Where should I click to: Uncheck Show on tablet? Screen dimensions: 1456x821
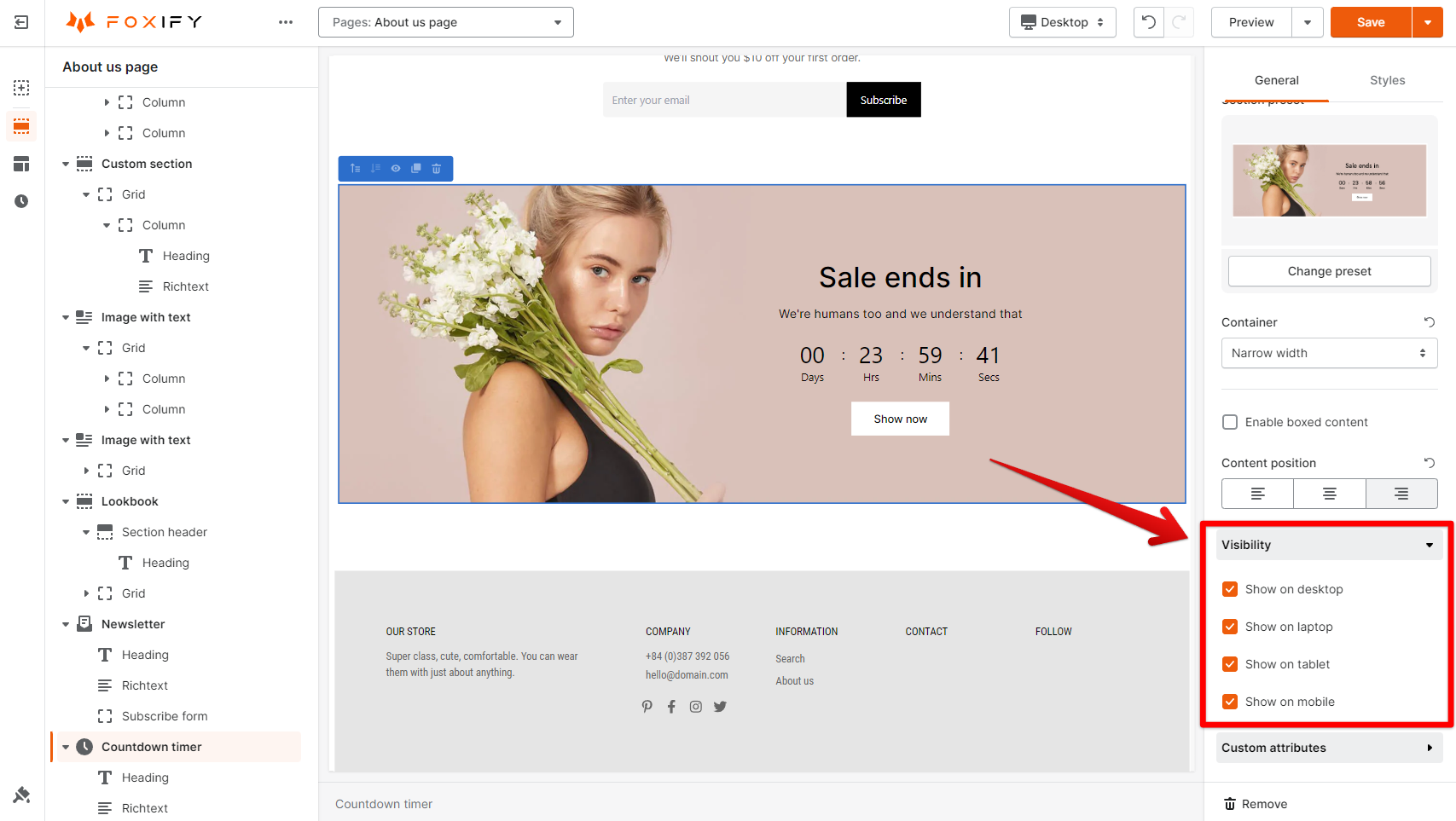pos(1230,664)
